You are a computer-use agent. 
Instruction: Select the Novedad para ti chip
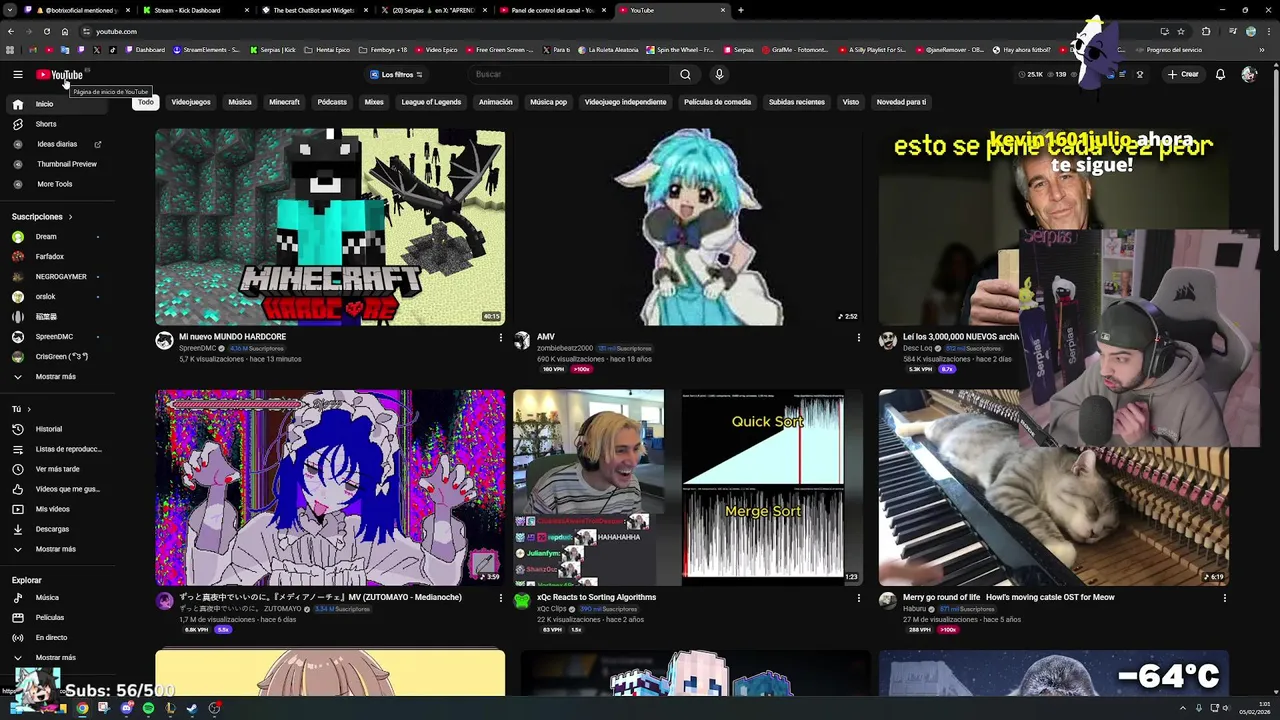point(901,102)
